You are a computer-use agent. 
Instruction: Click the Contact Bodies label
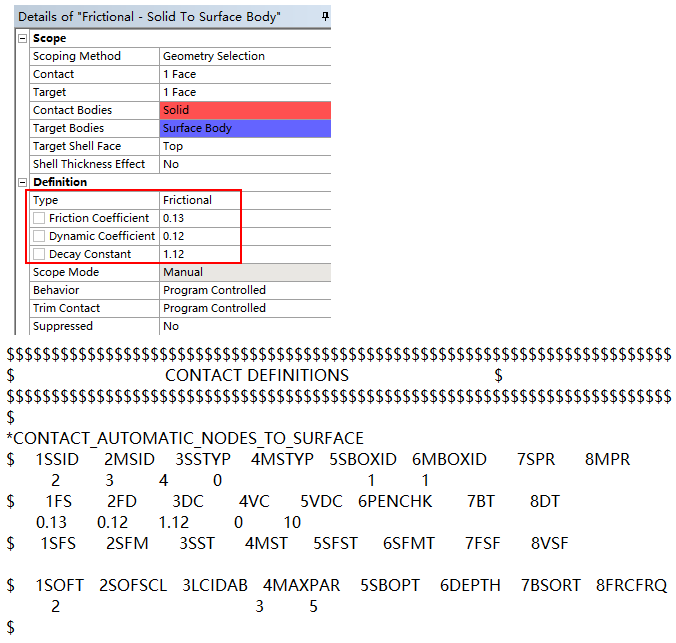pos(72,110)
